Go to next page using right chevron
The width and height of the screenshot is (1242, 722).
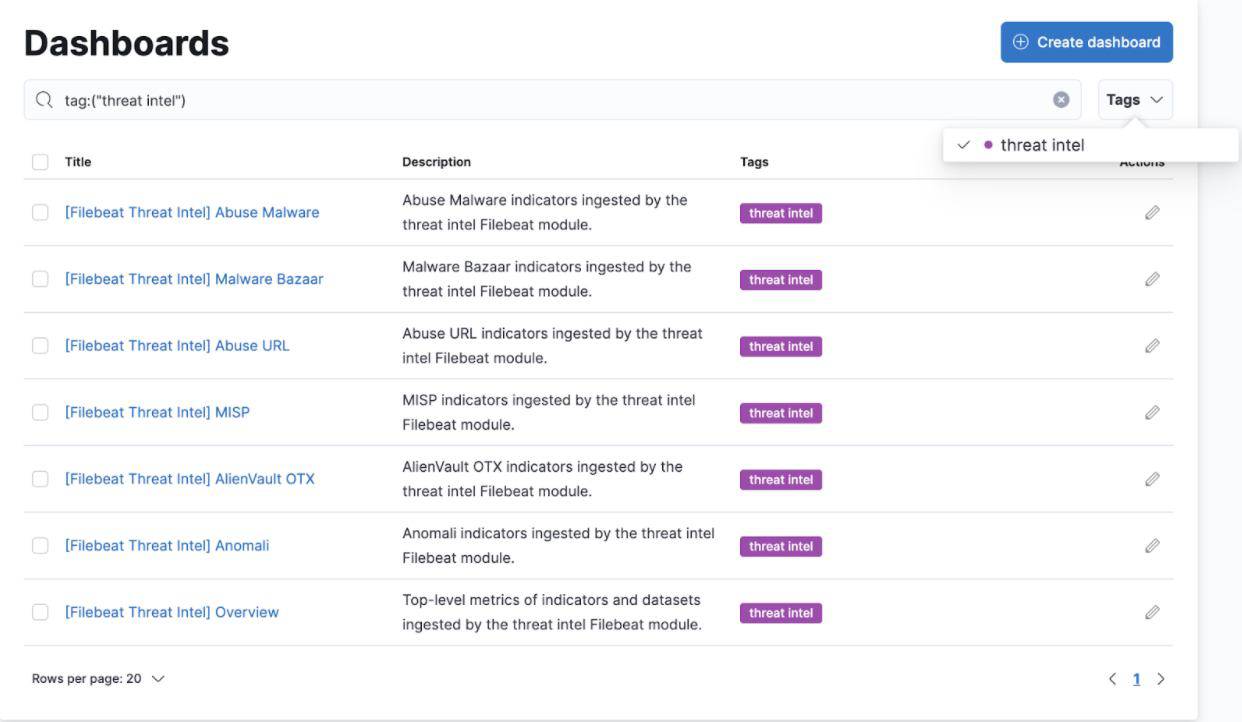coord(1161,679)
